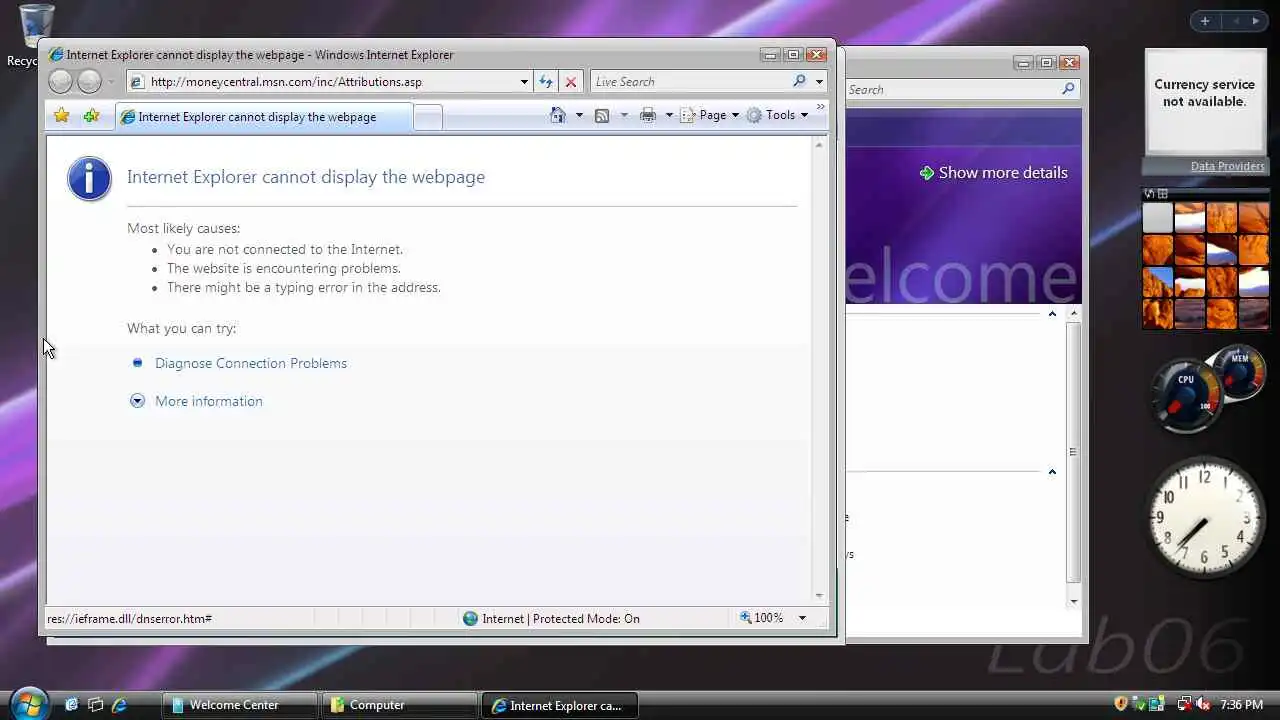Click the magnifier icon in Welcome Center search

point(1068,89)
